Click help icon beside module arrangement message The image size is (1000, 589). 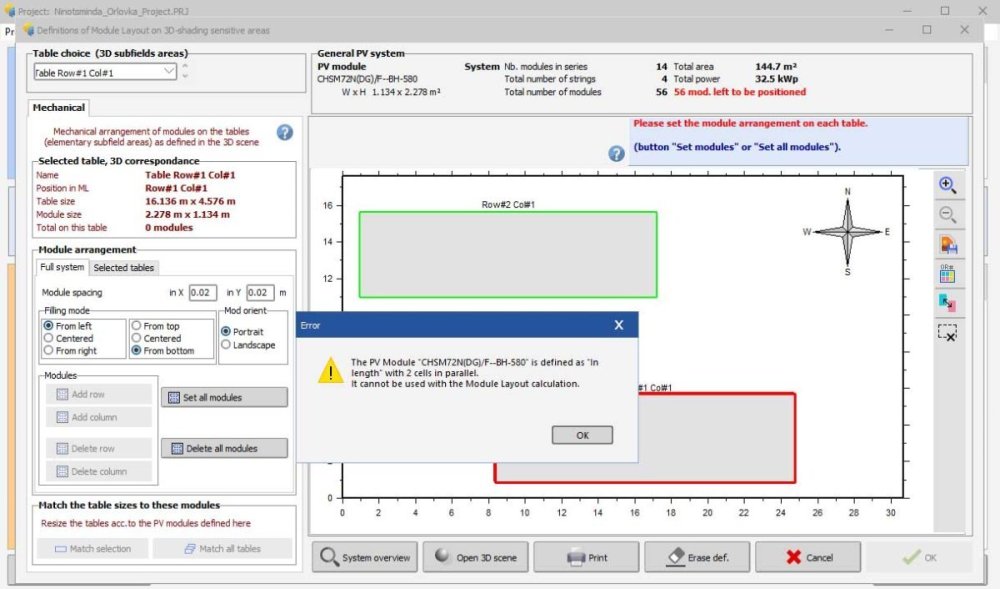tap(617, 154)
